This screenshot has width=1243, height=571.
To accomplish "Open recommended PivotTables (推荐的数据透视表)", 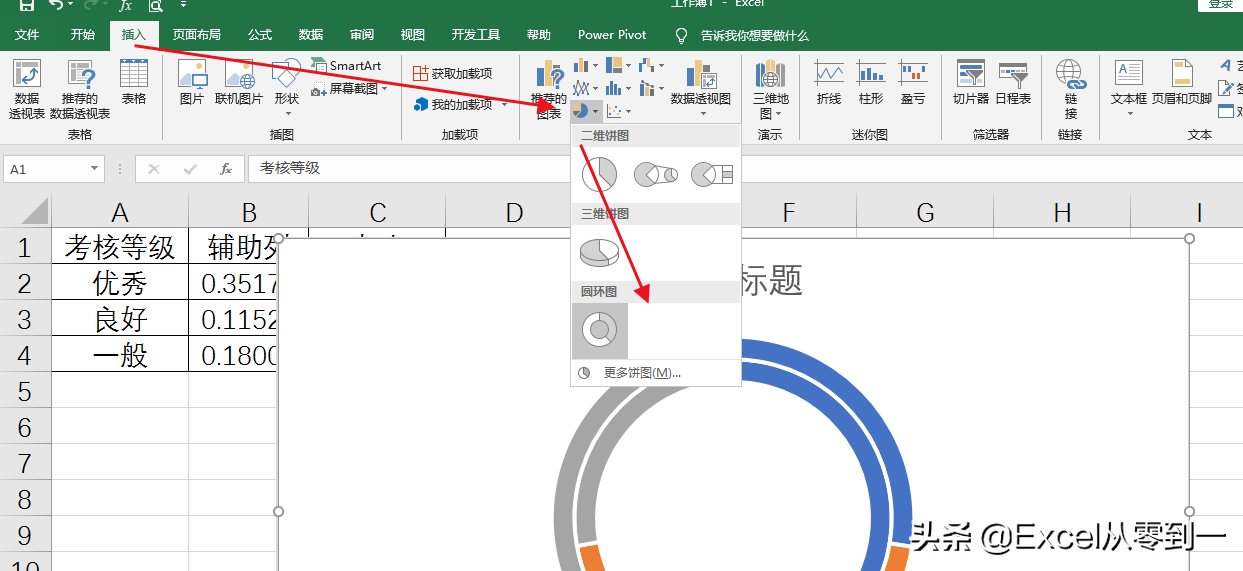I will pos(80,88).
